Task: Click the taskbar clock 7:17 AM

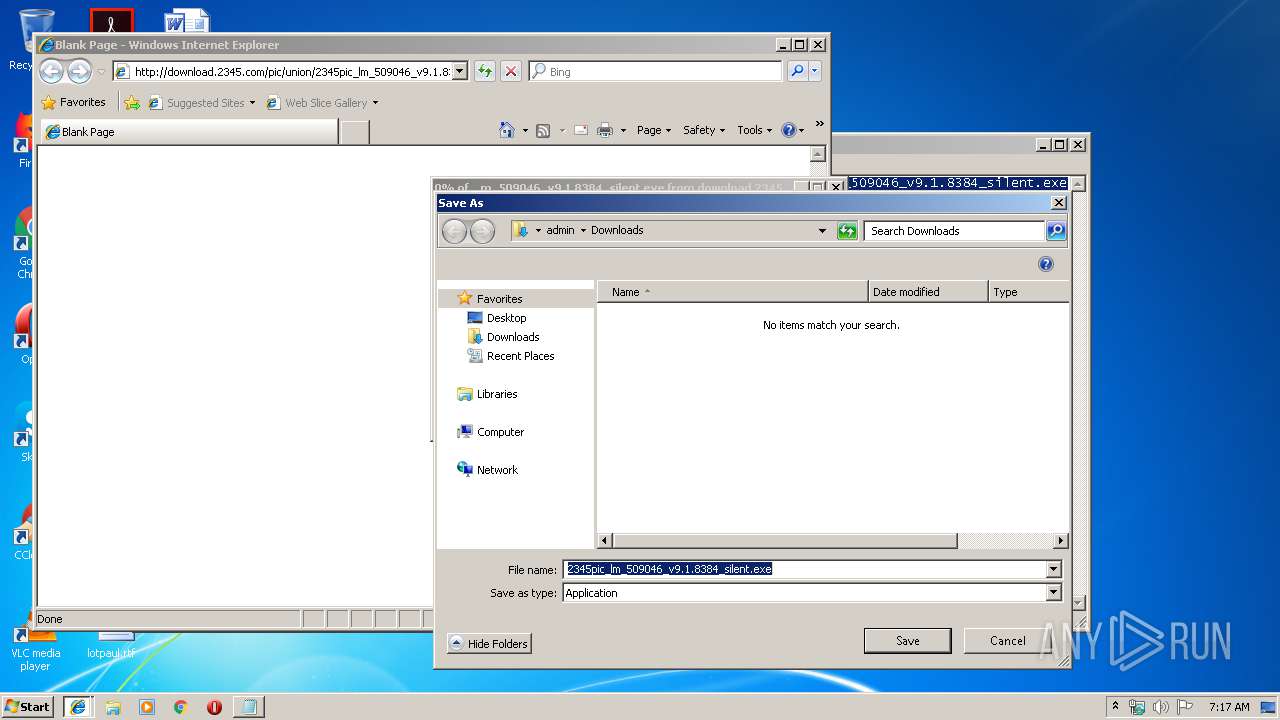Action: [1229, 706]
